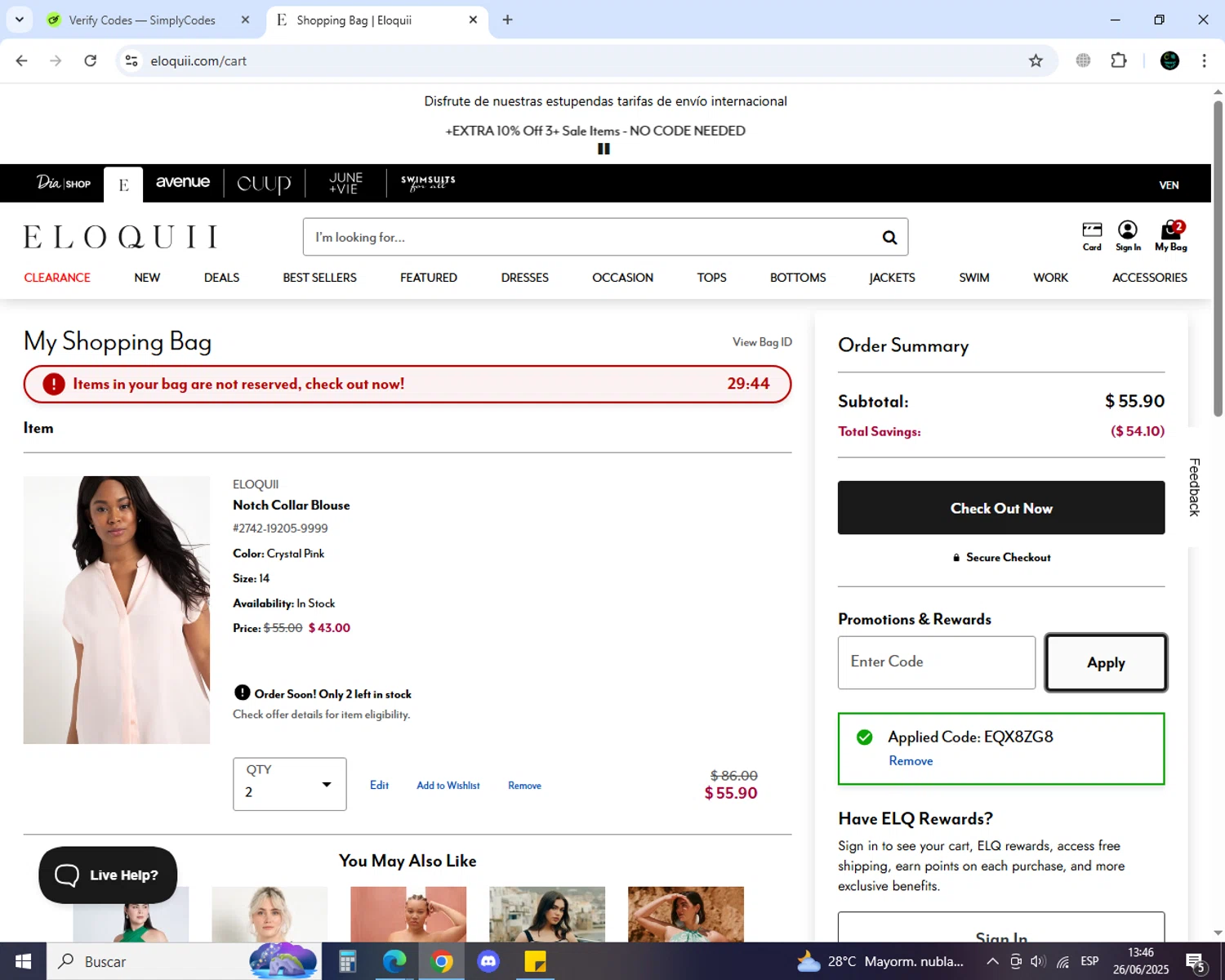1225x980 pixels.
Task: Click the Notch Collar Blouse title
Action: 292,506
